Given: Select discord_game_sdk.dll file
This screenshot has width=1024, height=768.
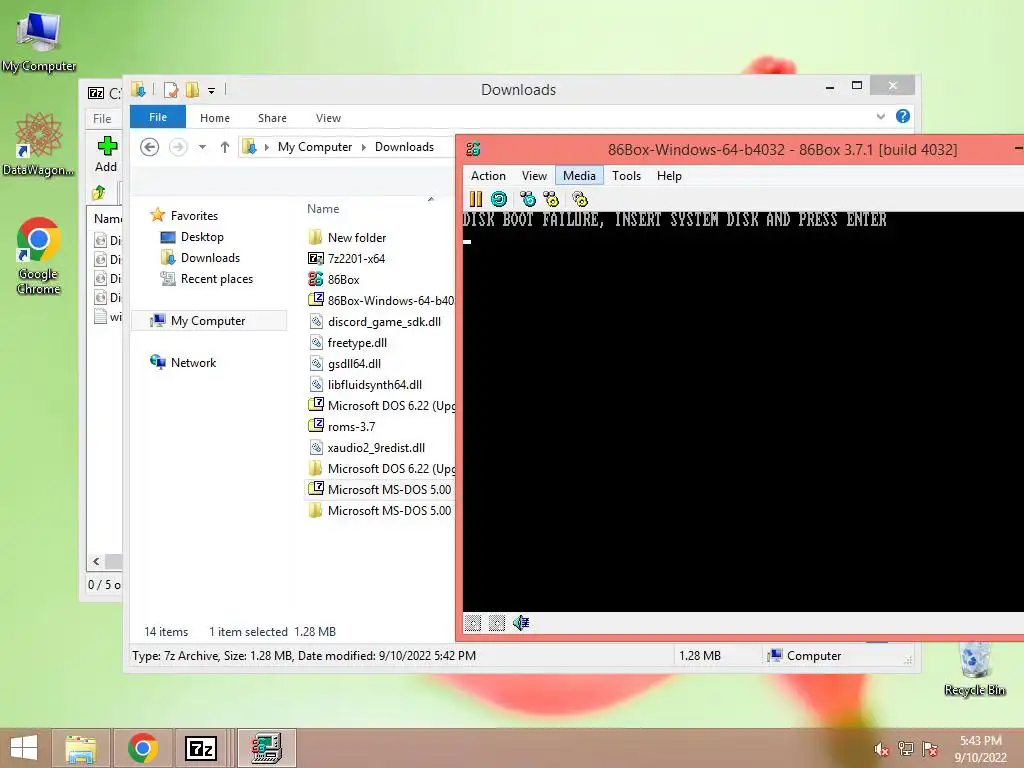Looking at the screenshot, I should (x=384, y=321).
